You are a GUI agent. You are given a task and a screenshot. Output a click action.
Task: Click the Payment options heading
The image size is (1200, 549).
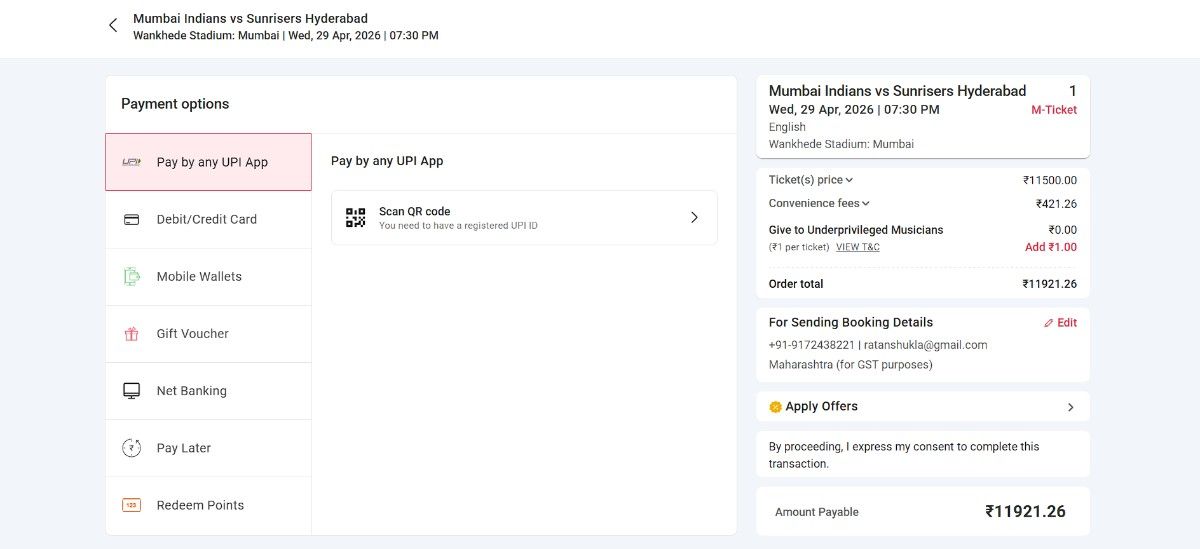pyautogui.click(x=175, y=104)
